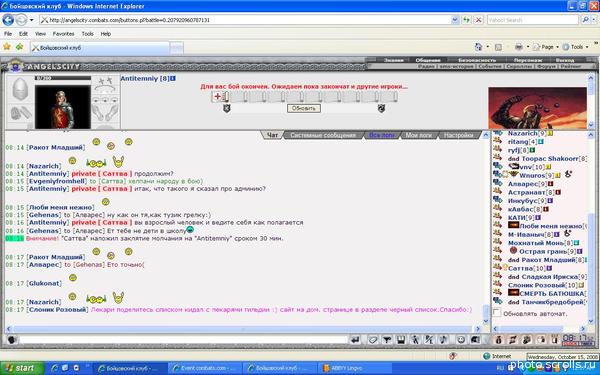The image size is (600, 375).
Task: Open the address bar history dropdown arrow
Action: (455, 20)
